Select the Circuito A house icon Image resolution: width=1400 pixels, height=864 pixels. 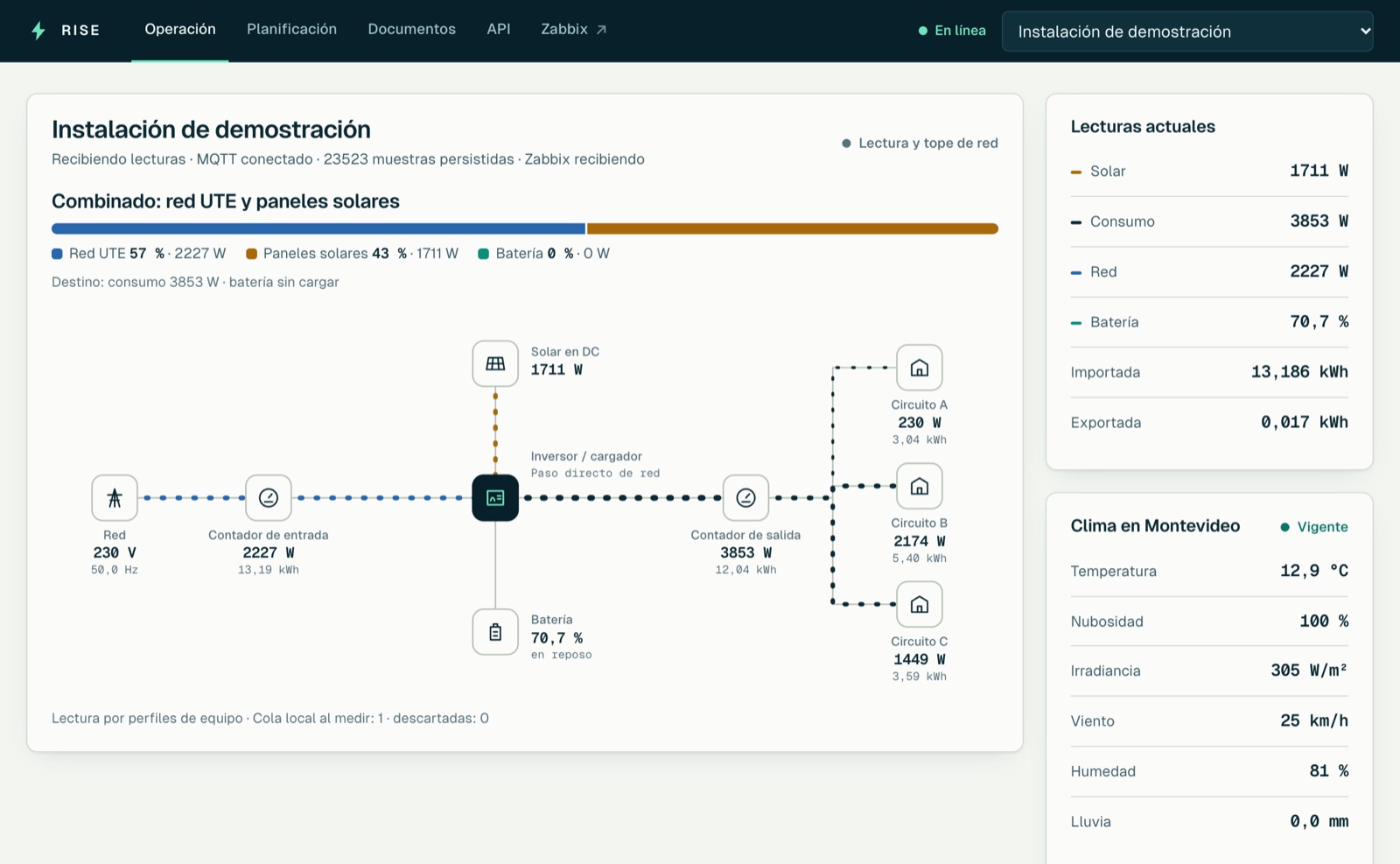pyautogui.click(x=920, y=368)
